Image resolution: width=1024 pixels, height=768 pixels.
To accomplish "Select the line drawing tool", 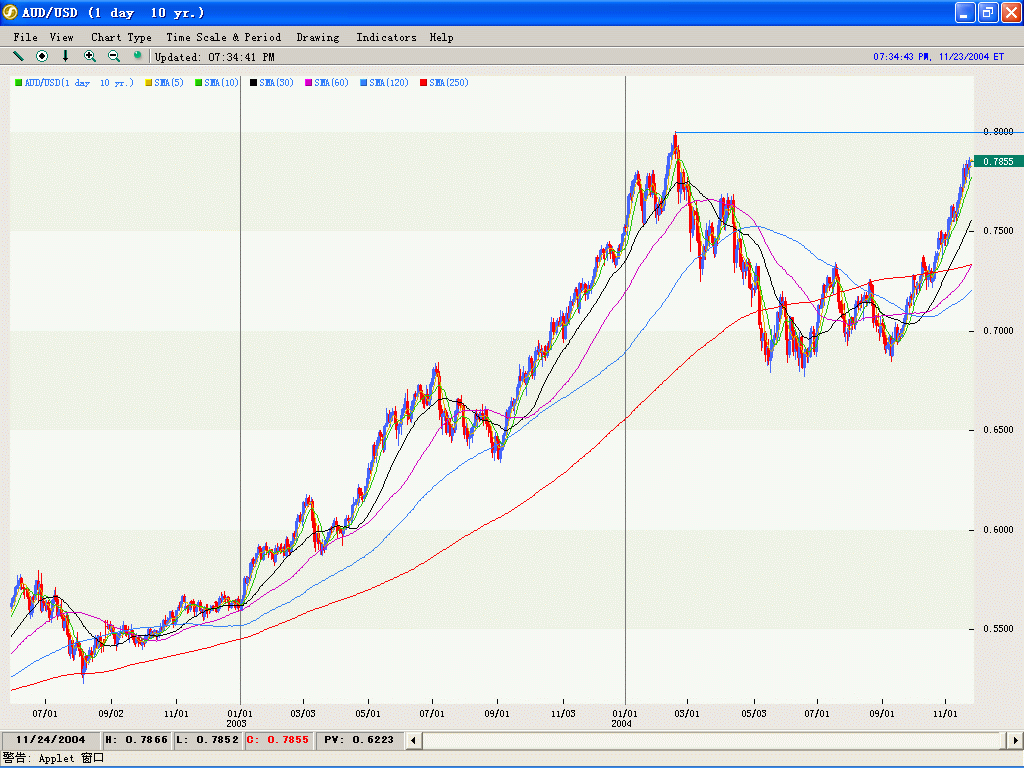I will click(18, 56).
